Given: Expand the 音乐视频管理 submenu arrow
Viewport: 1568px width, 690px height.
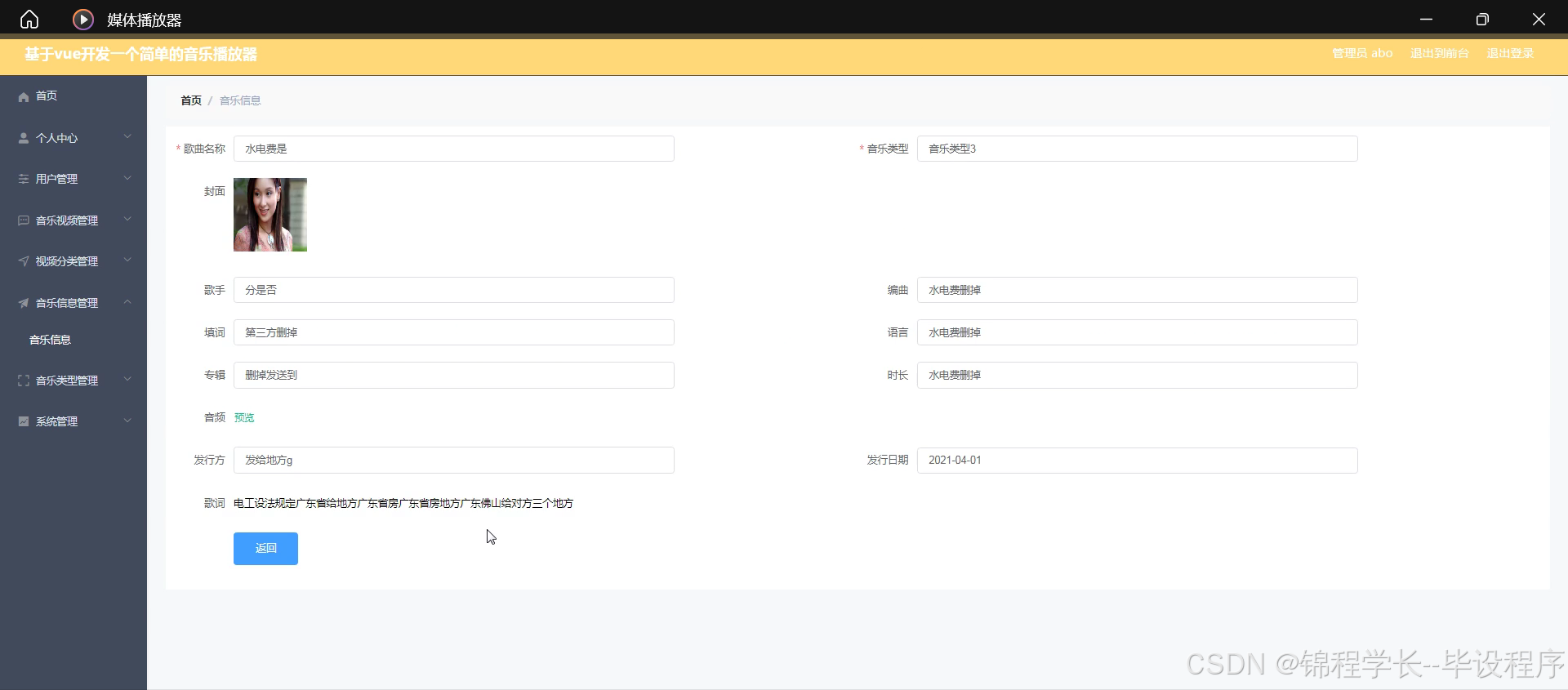Looking at the screenshot, I should click(127, 220).
